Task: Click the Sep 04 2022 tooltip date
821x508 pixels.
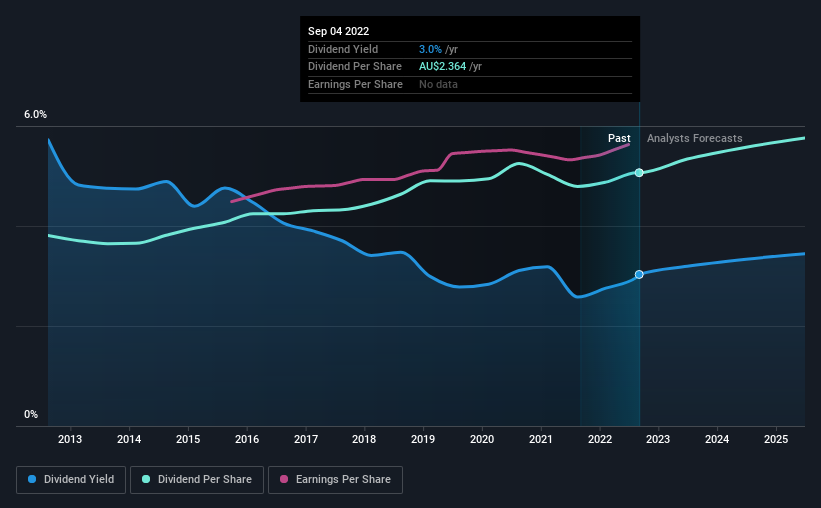Action: click(338, 31)
